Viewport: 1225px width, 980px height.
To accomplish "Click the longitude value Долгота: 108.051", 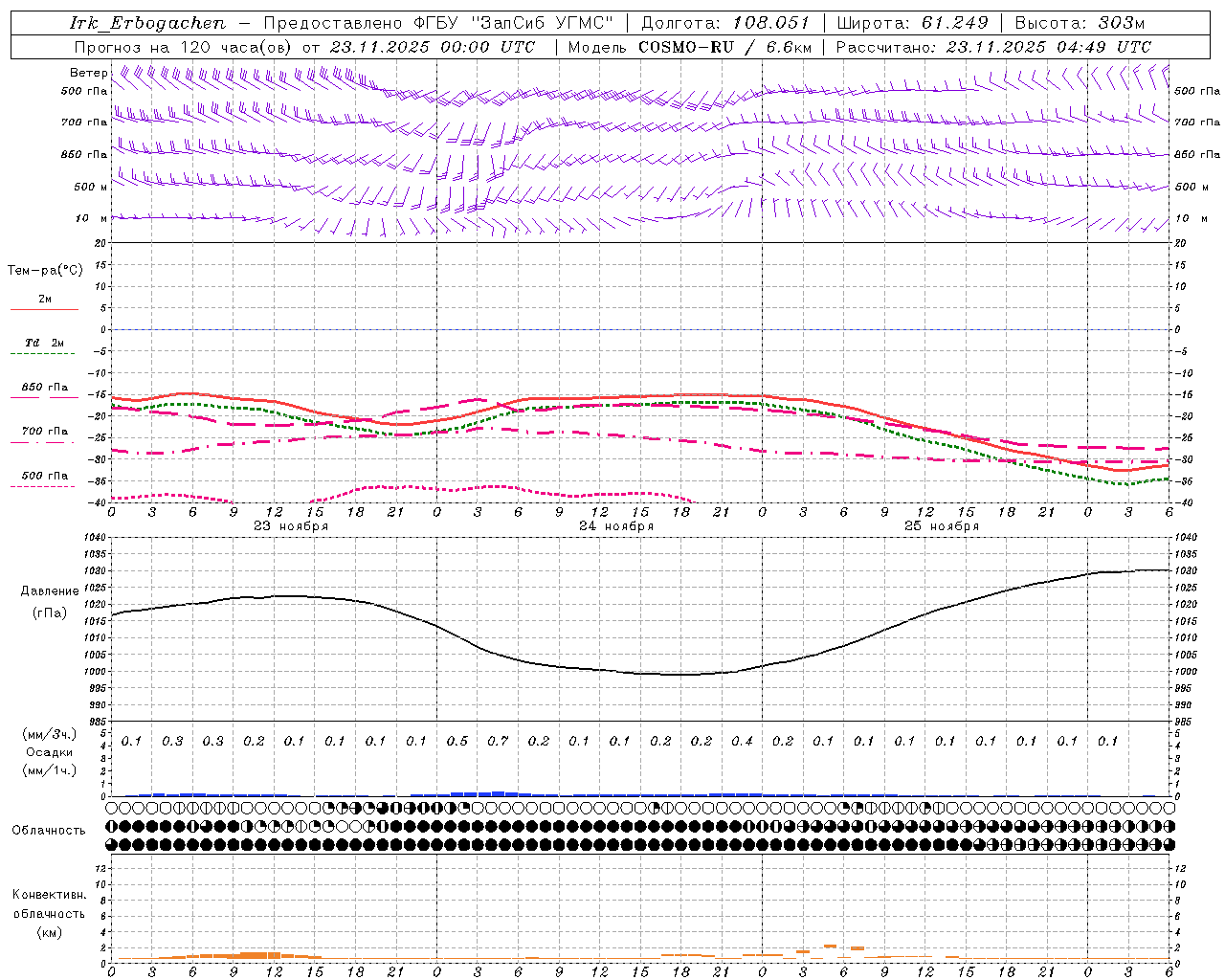I will click(724, 23).
